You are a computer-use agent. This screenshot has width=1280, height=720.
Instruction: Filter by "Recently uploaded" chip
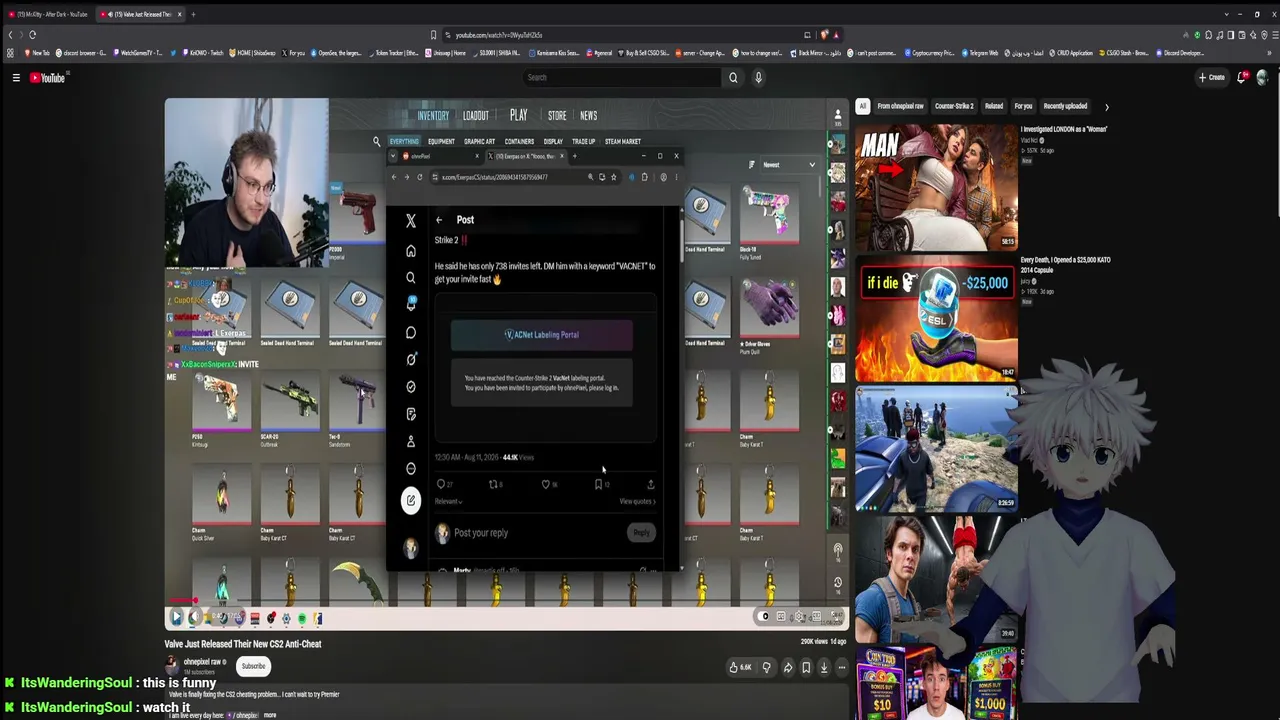(1065, 106)
